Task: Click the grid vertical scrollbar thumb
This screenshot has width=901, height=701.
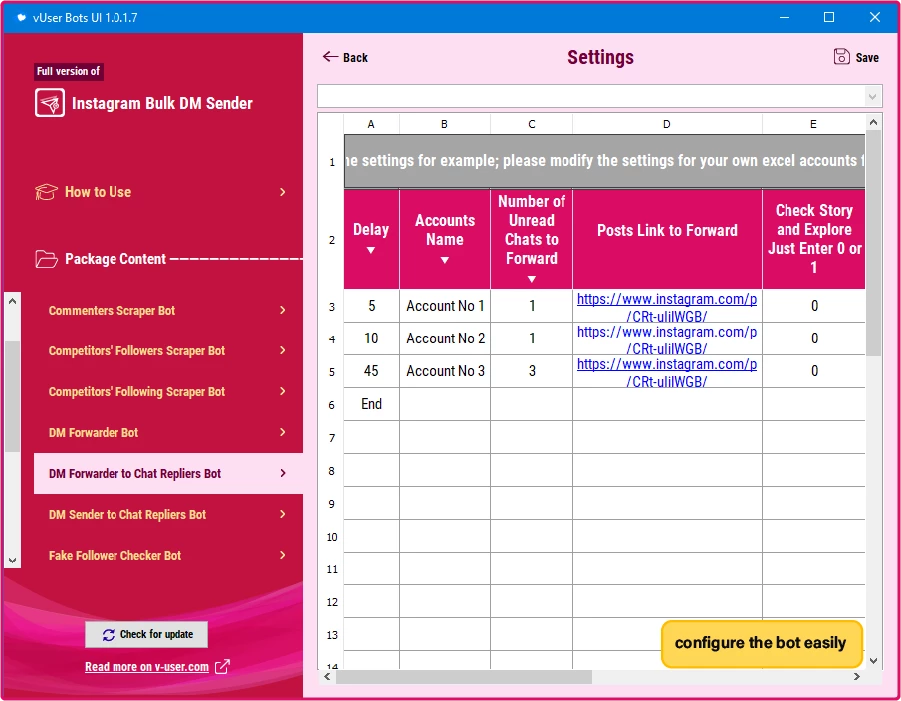Action: pyautogui.click(x=873, y=242)
